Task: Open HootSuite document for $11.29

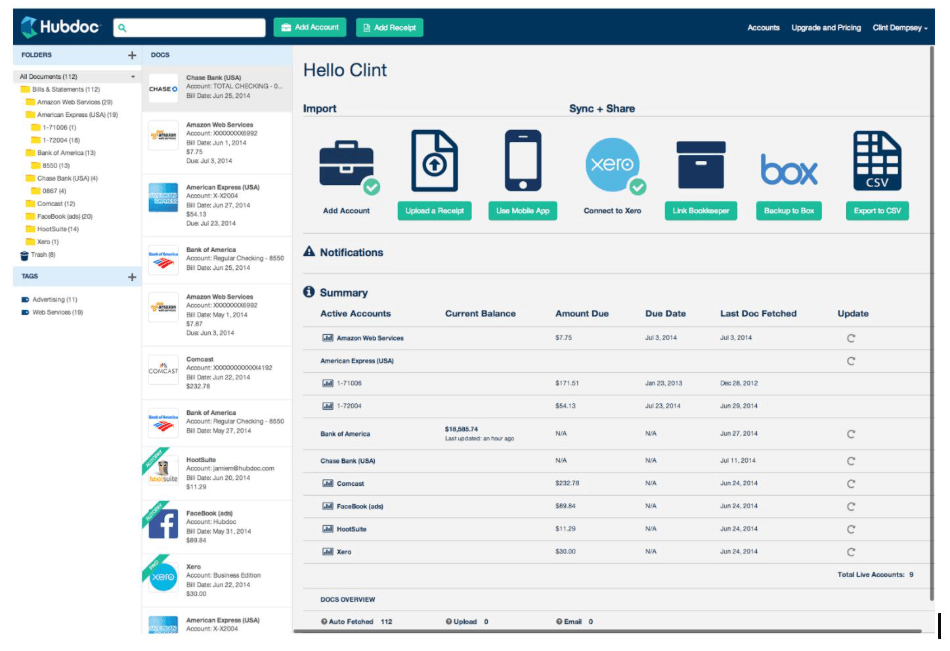Action: (217, 473)
